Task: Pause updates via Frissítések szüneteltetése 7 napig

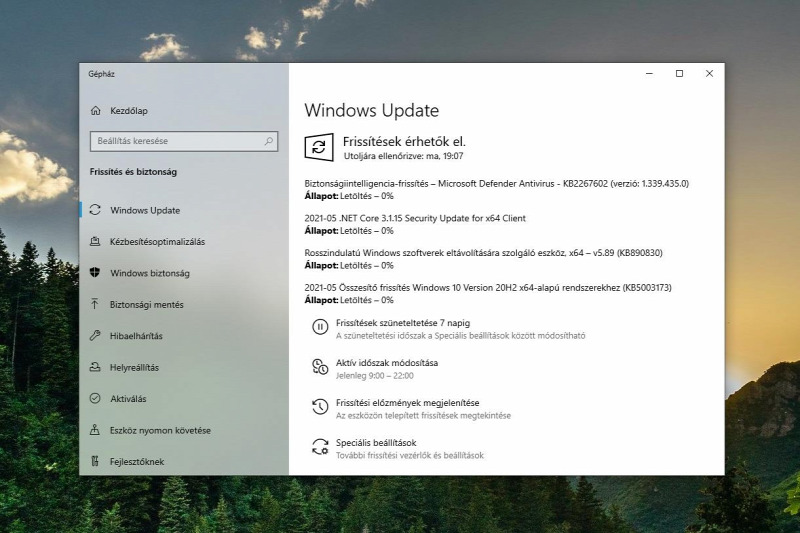Action: pos(403,323)
